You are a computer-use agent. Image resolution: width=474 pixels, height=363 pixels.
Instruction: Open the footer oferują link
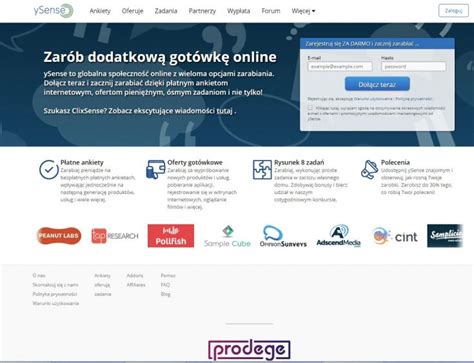point(102,285)
